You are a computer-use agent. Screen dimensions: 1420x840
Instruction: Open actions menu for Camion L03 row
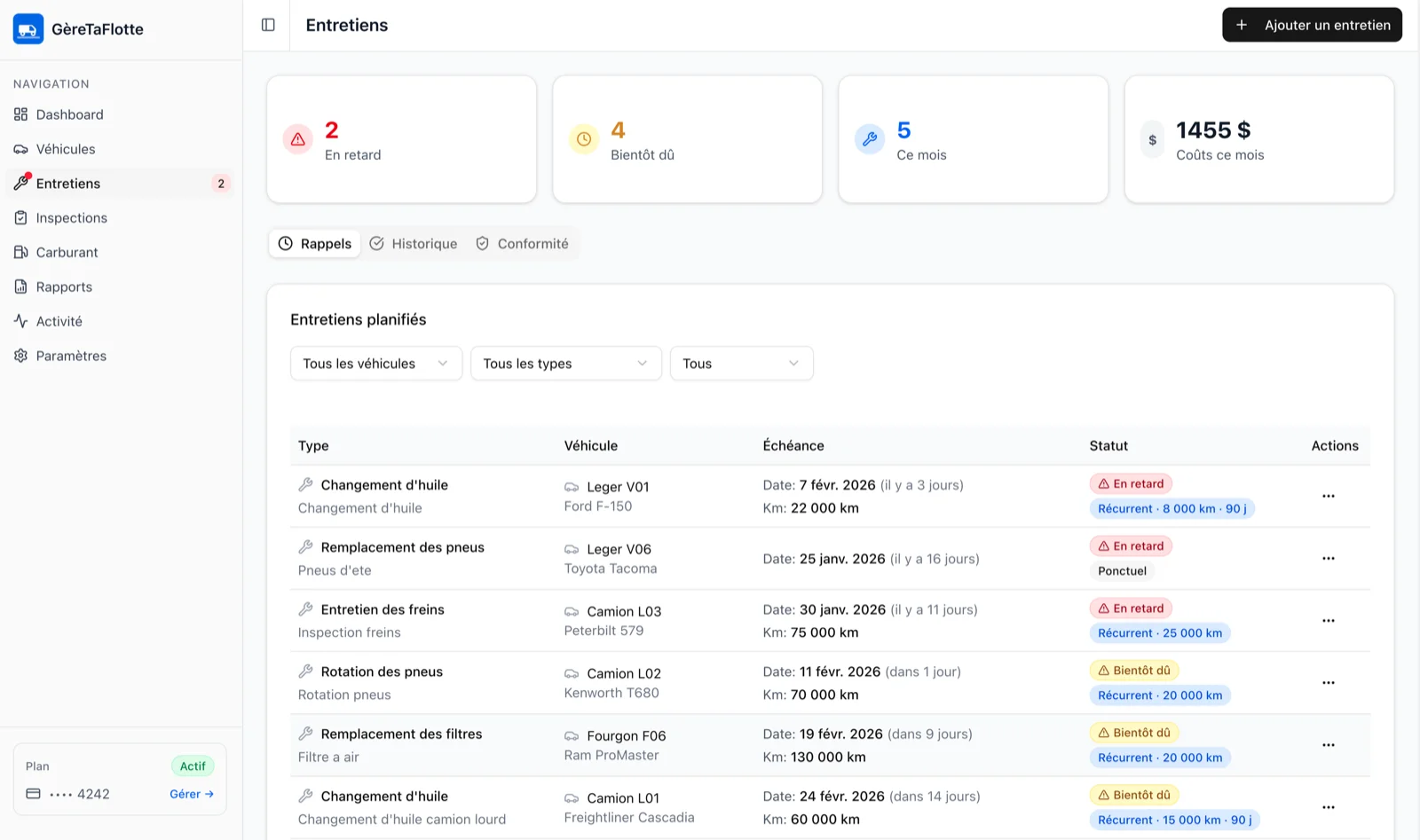[x=1328, y=621]
